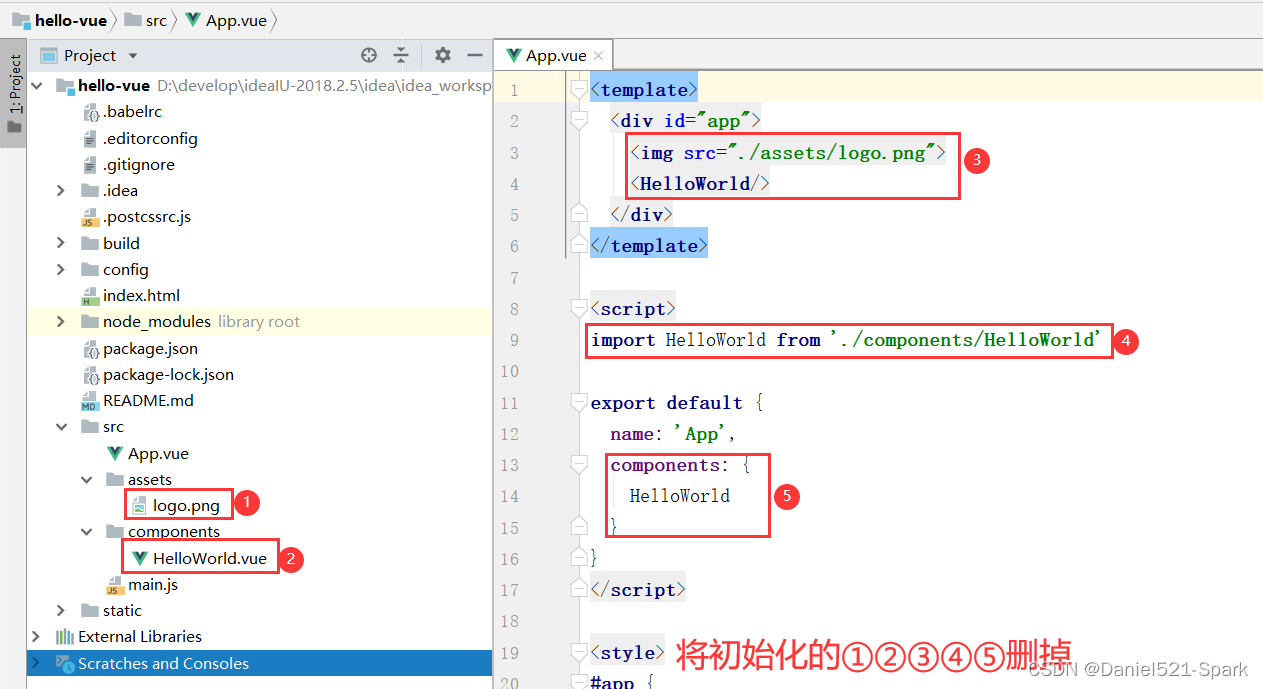Expand the node_modules folder

pyautogui.click(x=61, y=321)
